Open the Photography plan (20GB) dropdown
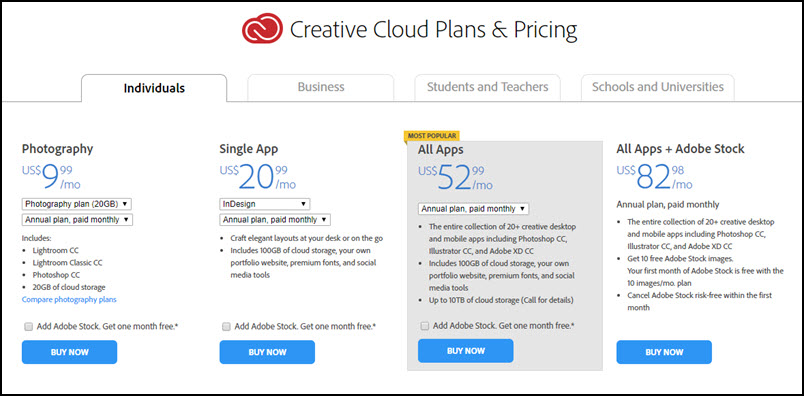Screen dimensions: 804x396 tap(77, 204)
